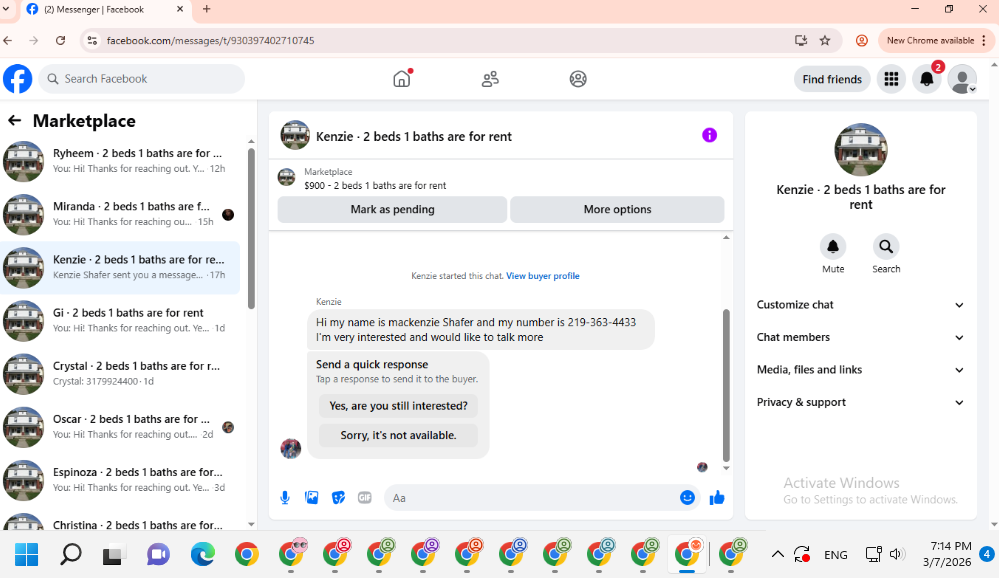Open Task View on taskbar
The width and height of the screenshot is (999, 578).
pos(113,554)
